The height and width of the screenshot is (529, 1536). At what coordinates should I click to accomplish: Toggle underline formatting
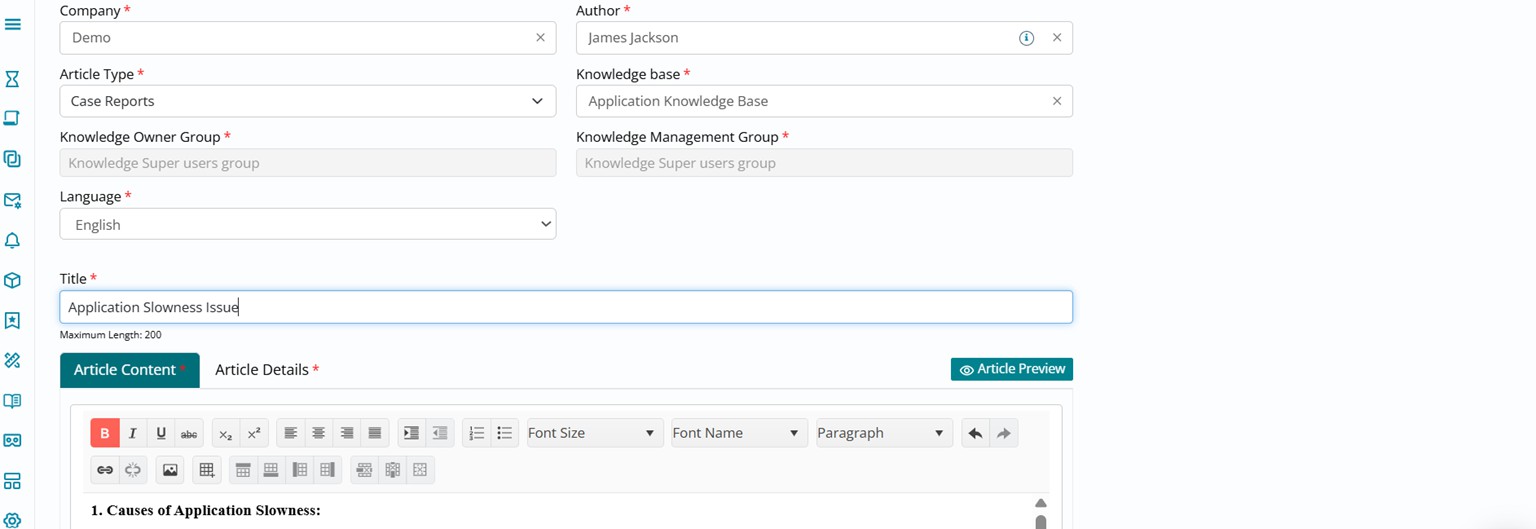tap(161, 433)
